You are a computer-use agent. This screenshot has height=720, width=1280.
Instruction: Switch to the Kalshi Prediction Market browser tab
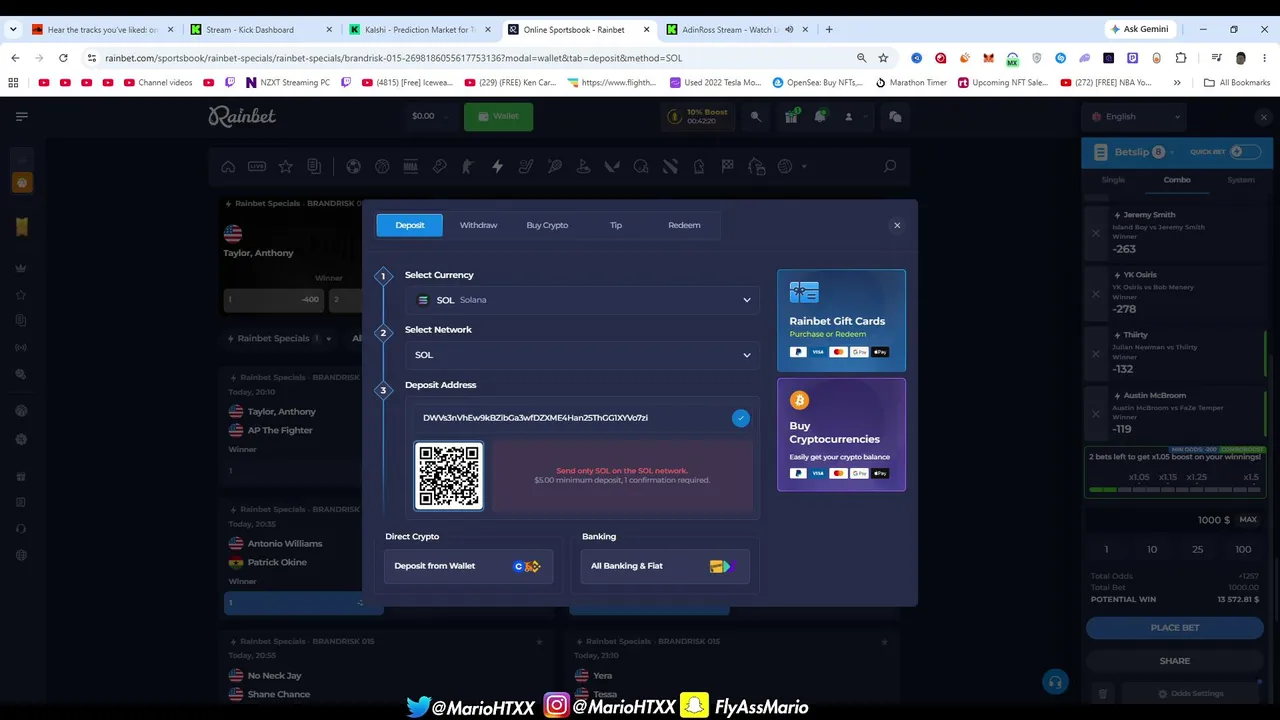pos(420,29)
